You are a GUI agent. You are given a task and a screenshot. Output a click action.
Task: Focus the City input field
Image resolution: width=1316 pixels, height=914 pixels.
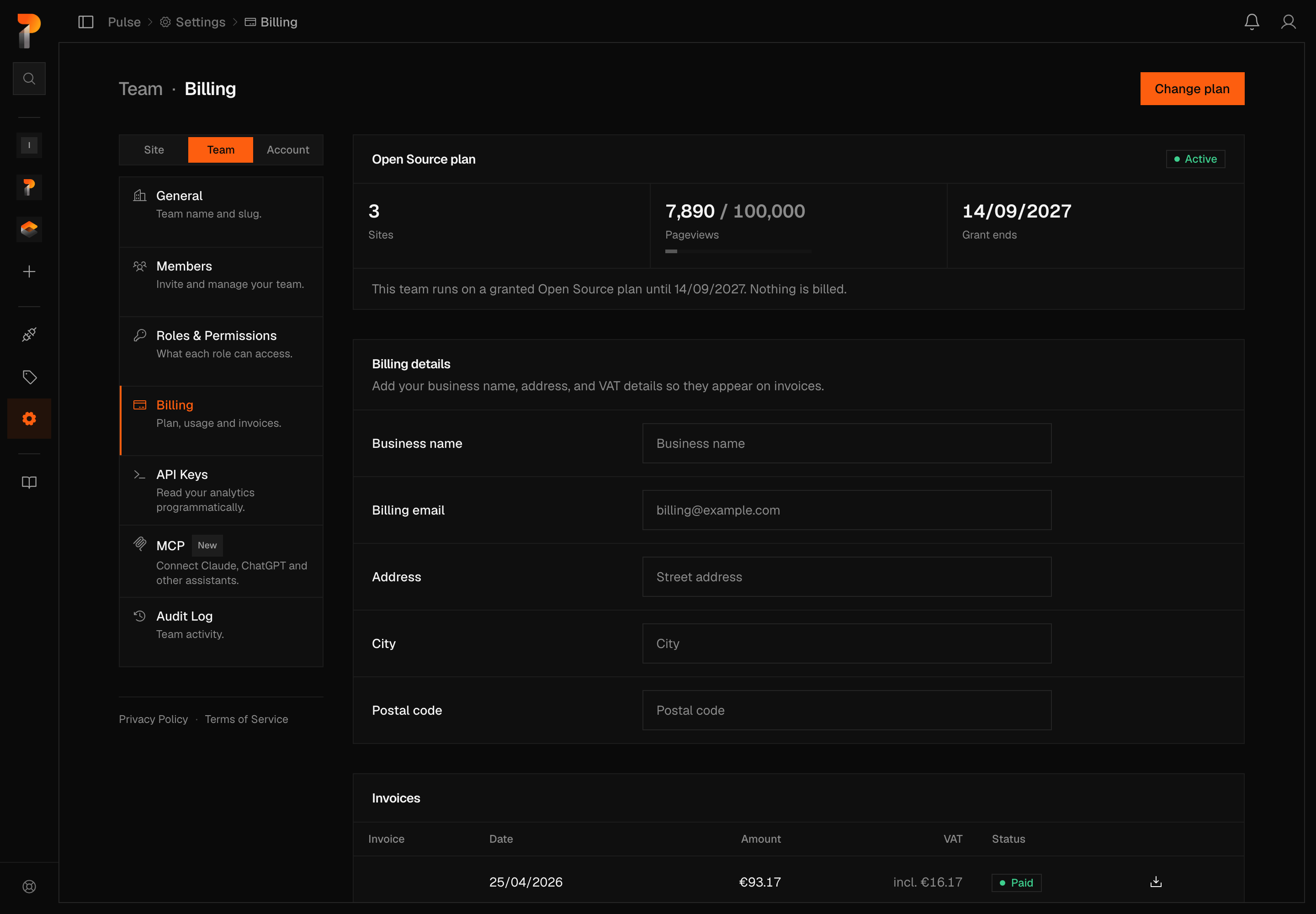(x=847, y=644)
